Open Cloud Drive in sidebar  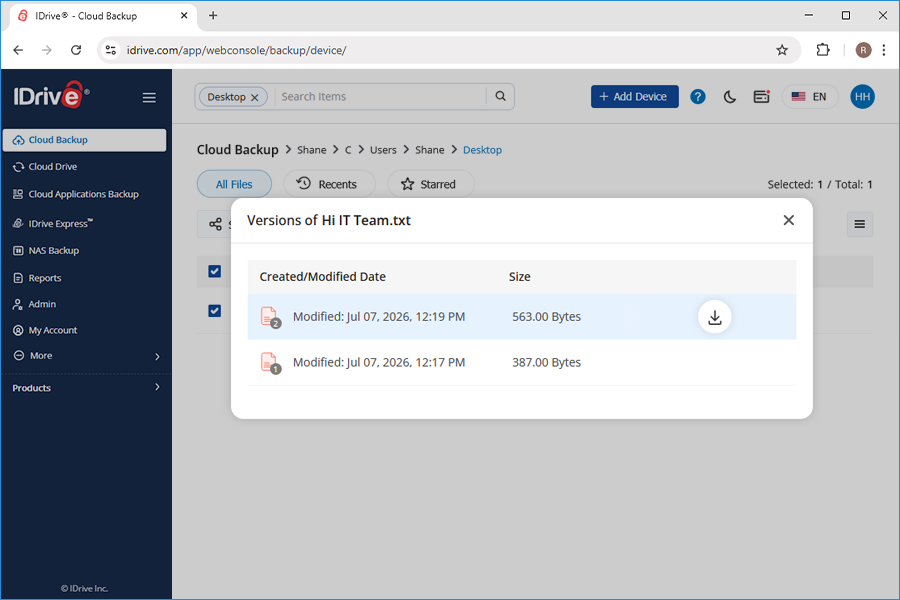pyautogui.click(x=53, y=167)
